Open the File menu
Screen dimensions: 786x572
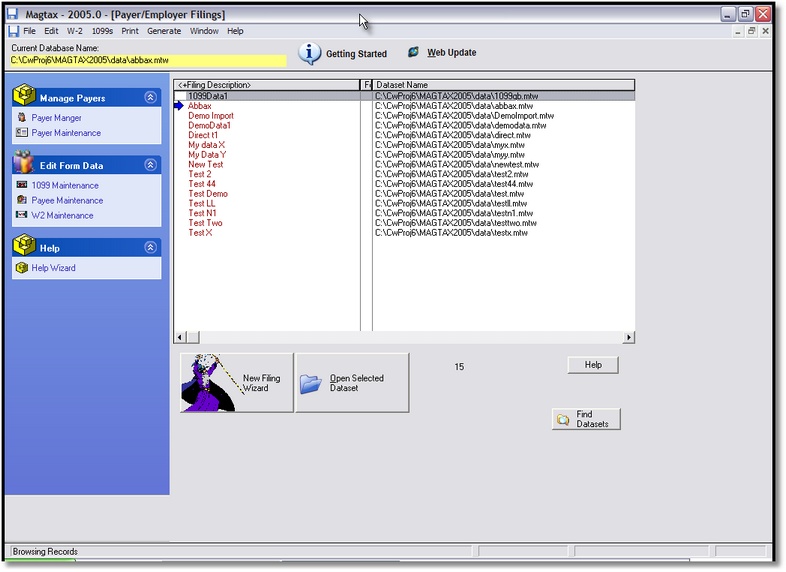coord(30,31)
